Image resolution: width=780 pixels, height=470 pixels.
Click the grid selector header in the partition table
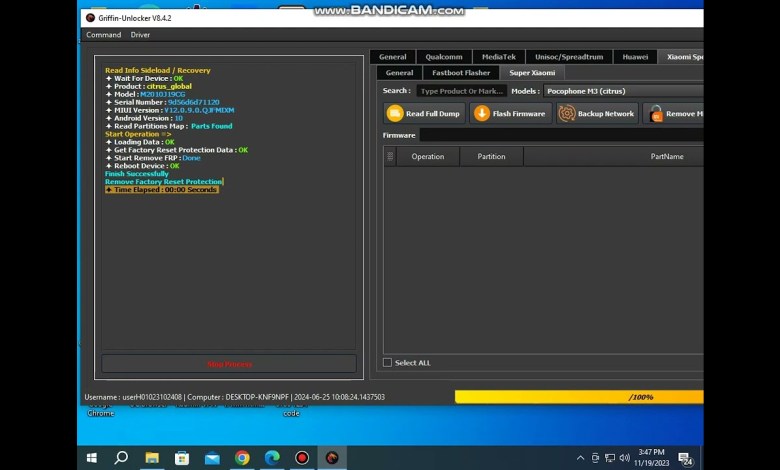390,156
